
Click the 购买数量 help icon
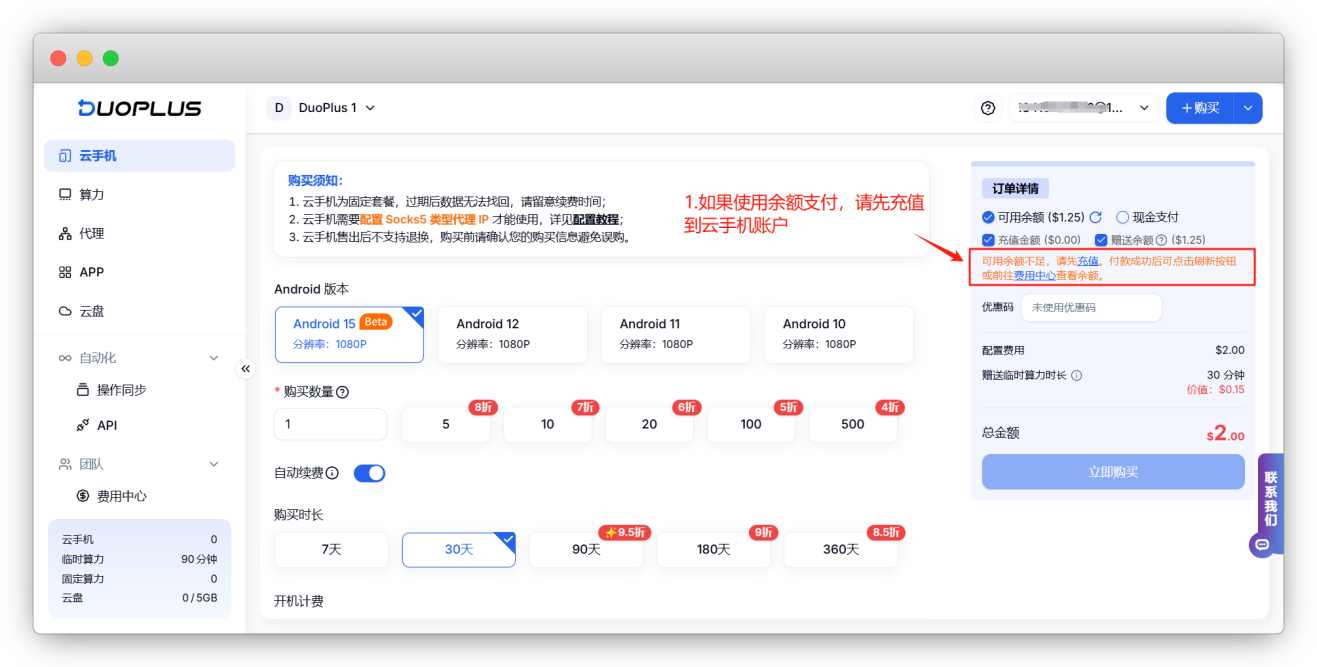[342, 392]
